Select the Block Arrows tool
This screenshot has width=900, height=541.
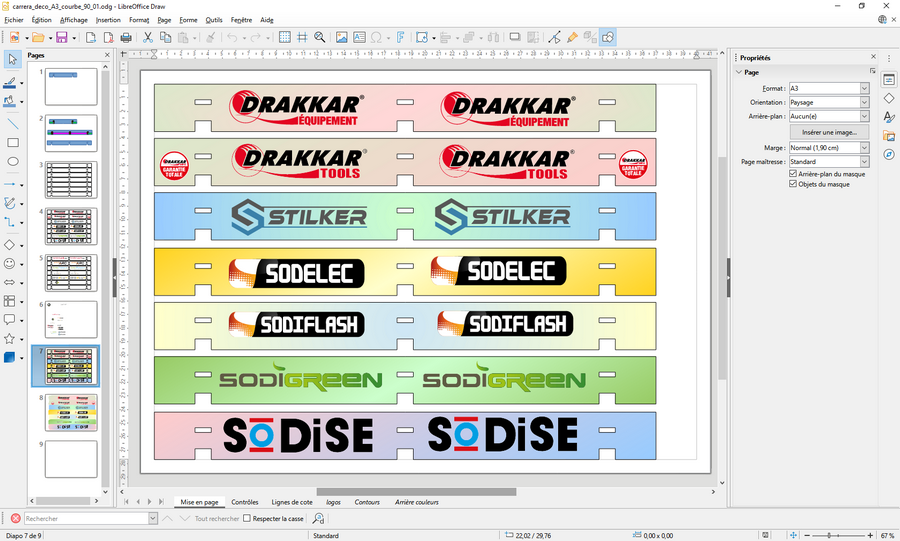(10, 282)
